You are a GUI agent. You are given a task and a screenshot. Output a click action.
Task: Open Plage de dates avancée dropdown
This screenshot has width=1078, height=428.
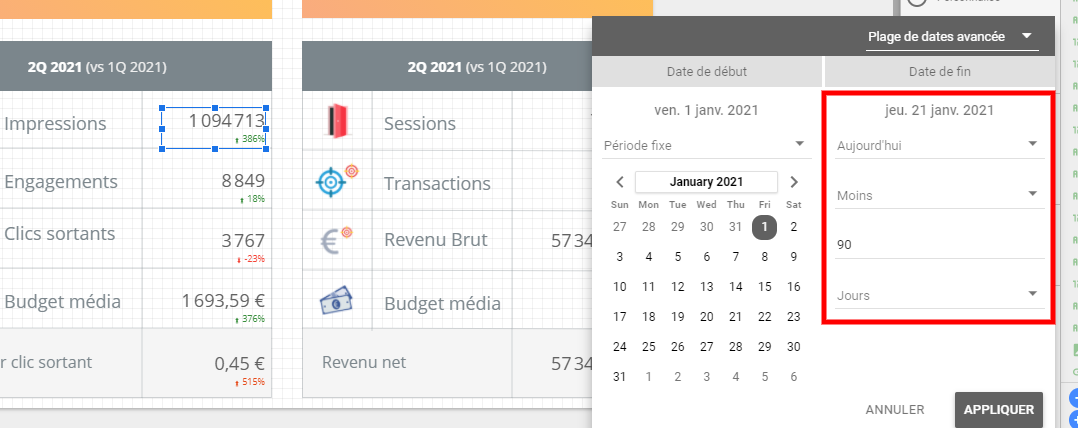pyautogui.click(x=952, y=36)
